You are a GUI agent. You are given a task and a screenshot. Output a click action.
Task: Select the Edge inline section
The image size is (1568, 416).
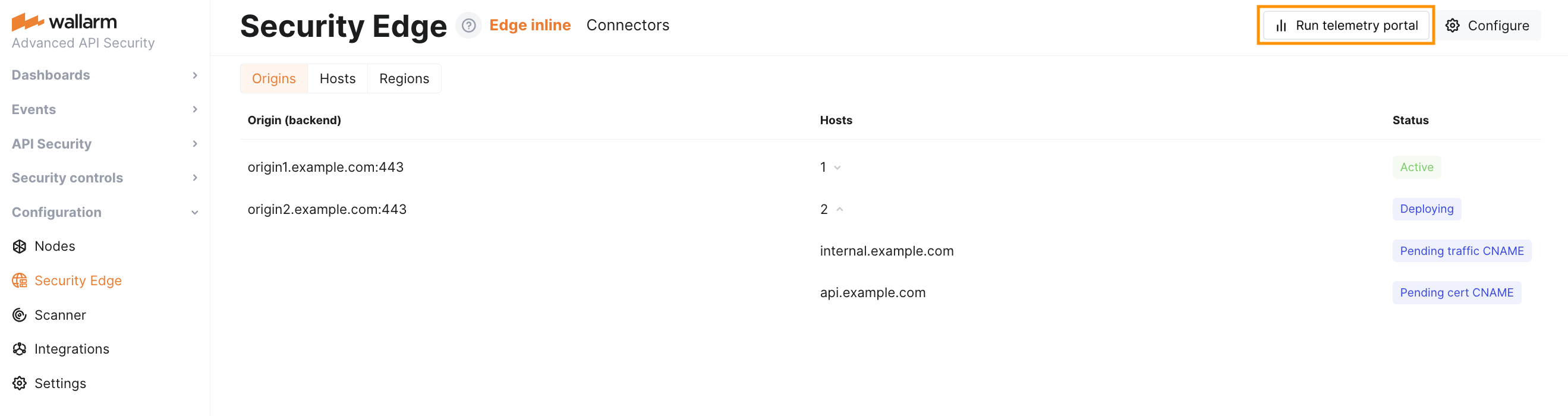530,25
